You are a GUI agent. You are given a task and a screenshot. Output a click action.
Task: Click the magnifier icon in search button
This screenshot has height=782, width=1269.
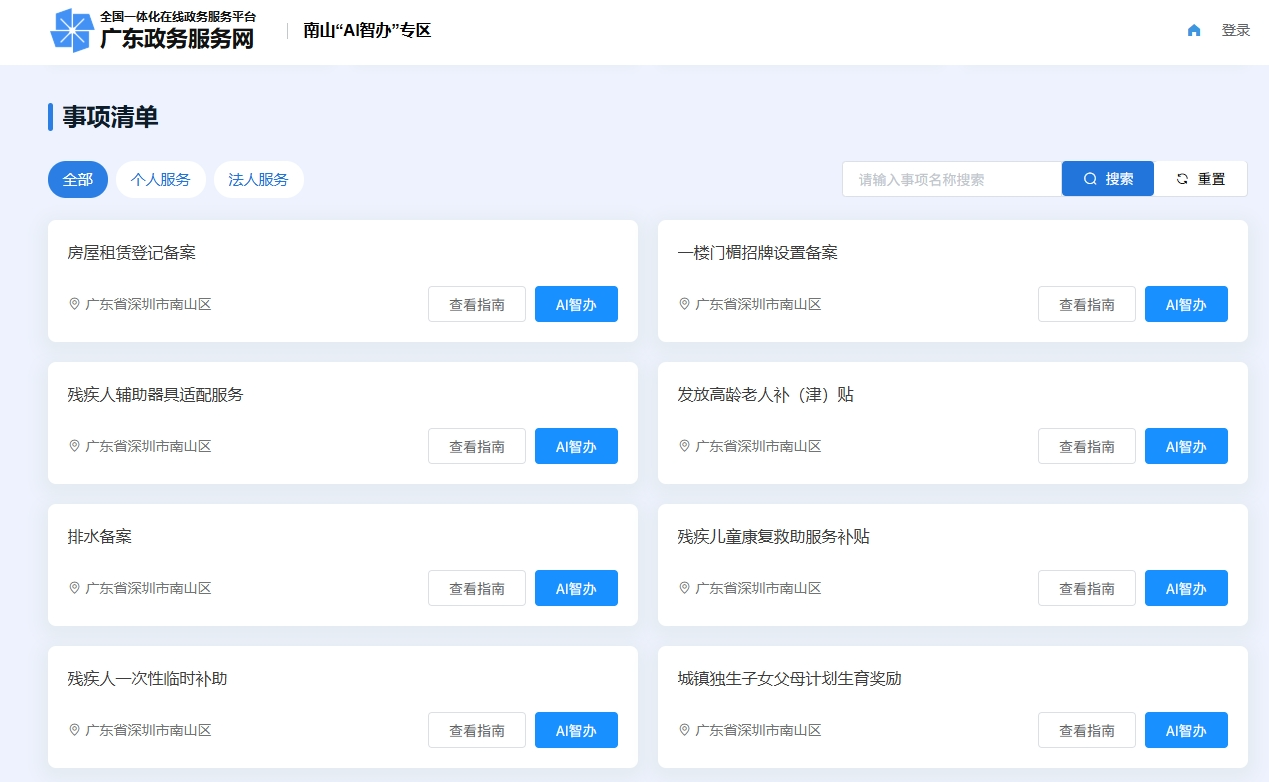click(x=1090, y=179)
